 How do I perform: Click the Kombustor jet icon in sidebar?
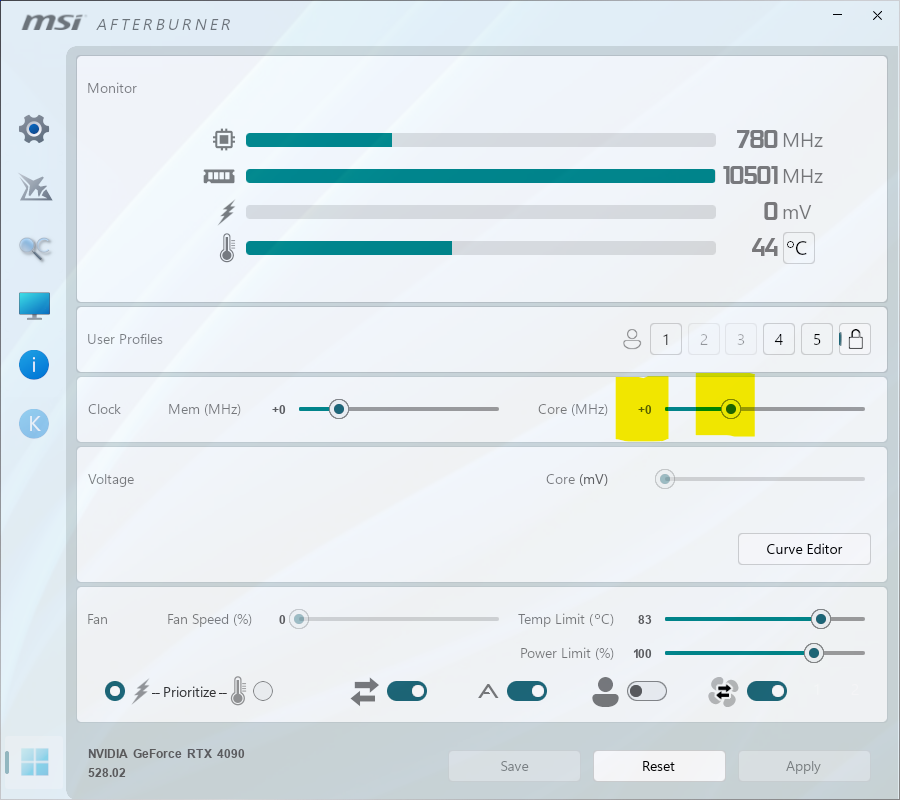point(34,187)
